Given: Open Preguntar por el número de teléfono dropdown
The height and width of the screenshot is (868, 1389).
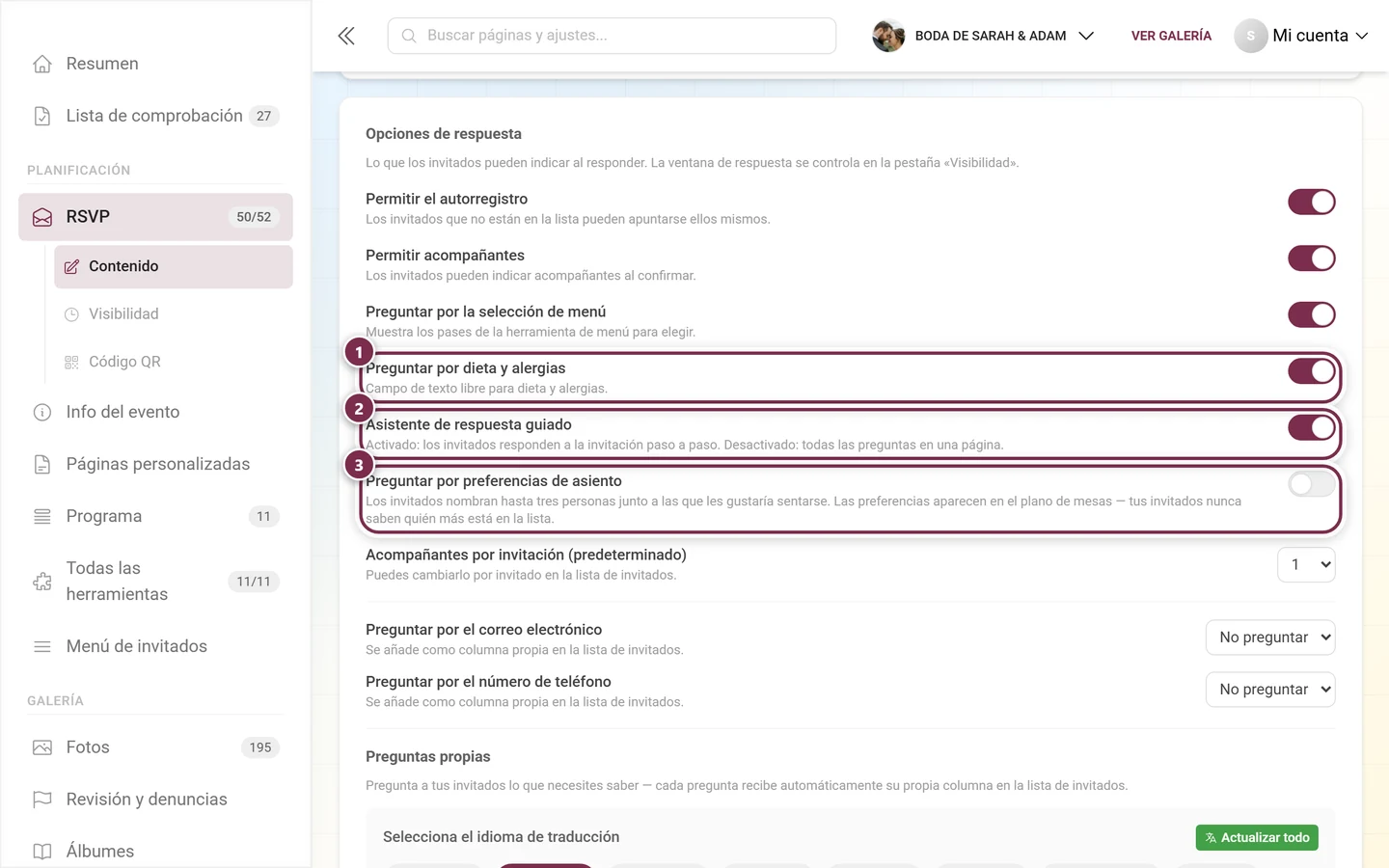Looking at the screenshot, I should tap(1270, 690).
